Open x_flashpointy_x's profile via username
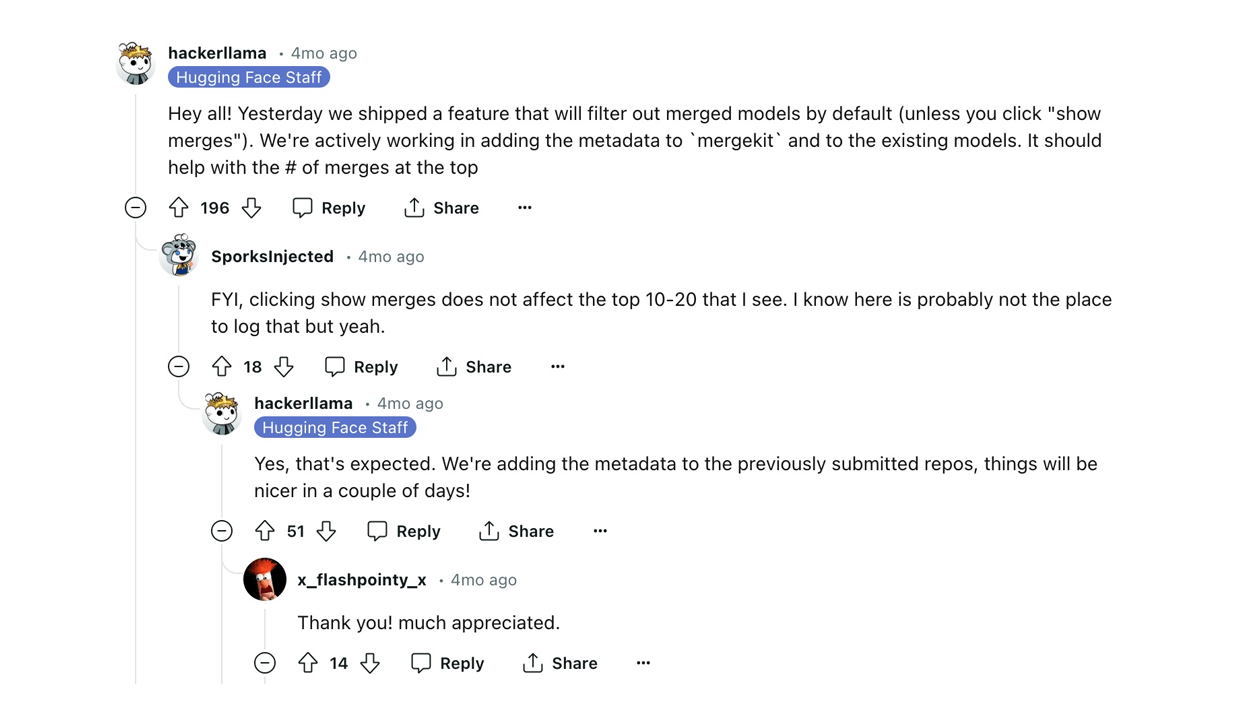Viewport: 1233px width, 706px height. pyautogui.click(x=362, y=580)
